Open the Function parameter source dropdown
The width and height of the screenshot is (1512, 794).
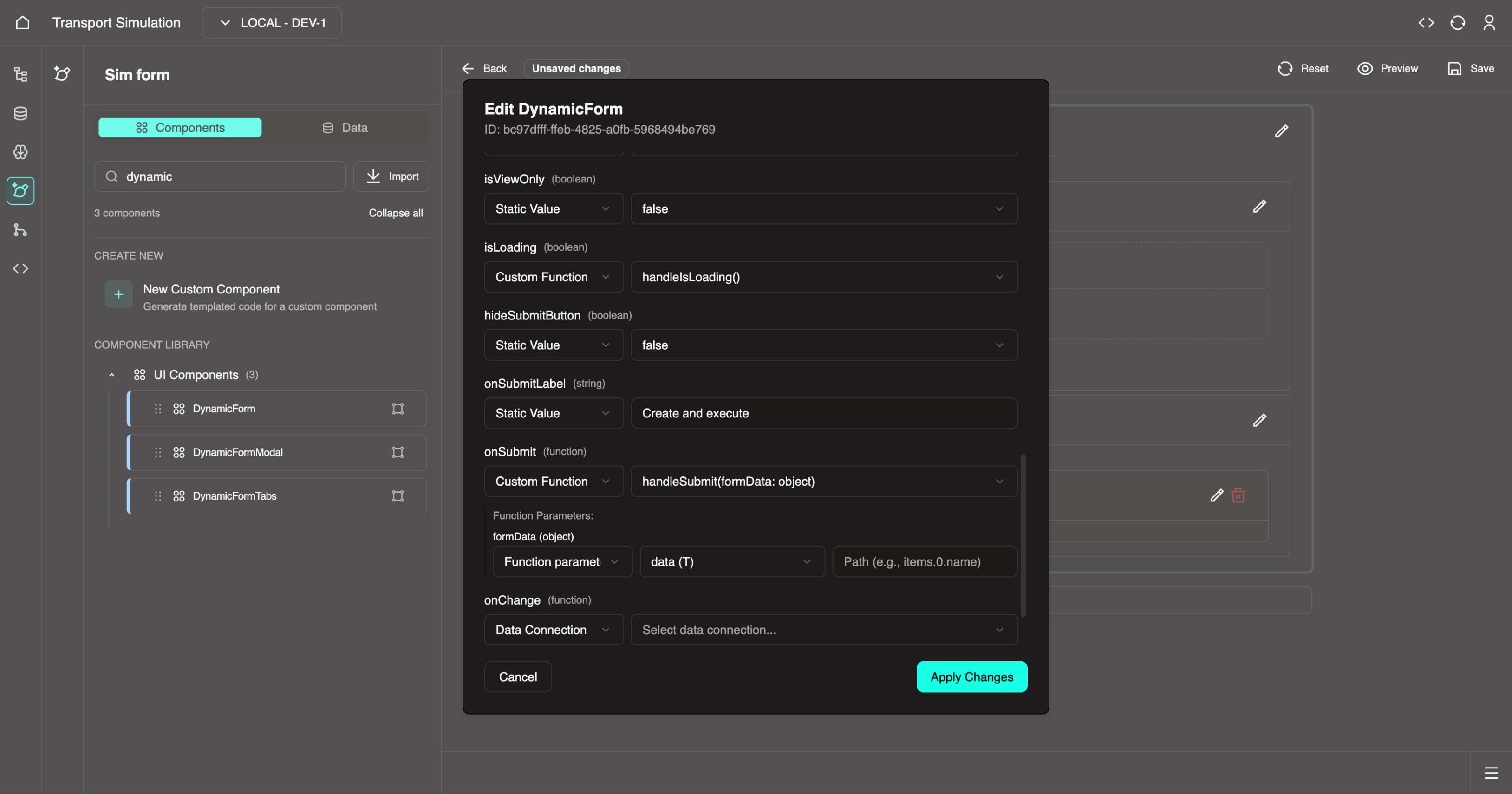tap(562, 562)
